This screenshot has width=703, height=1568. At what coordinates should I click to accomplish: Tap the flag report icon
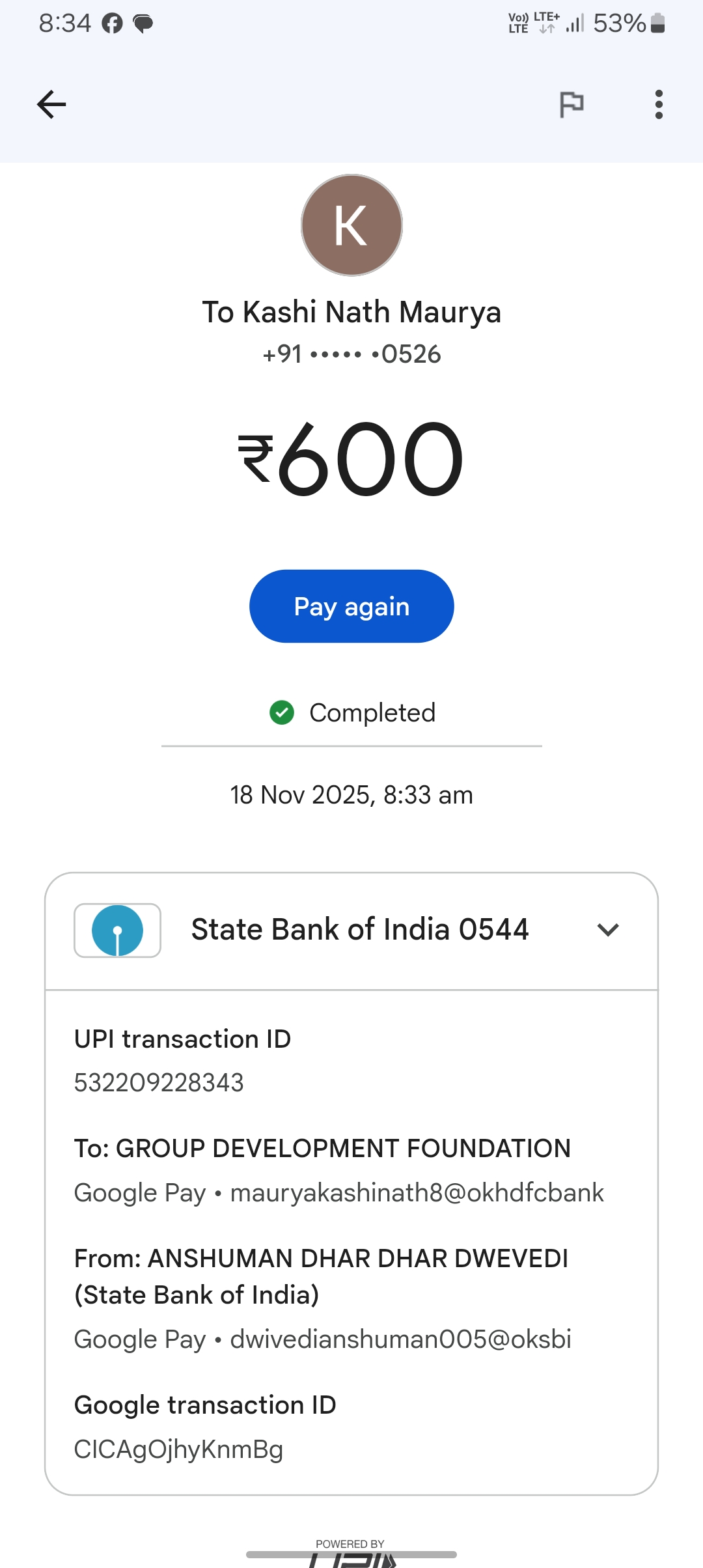point(572,104)
